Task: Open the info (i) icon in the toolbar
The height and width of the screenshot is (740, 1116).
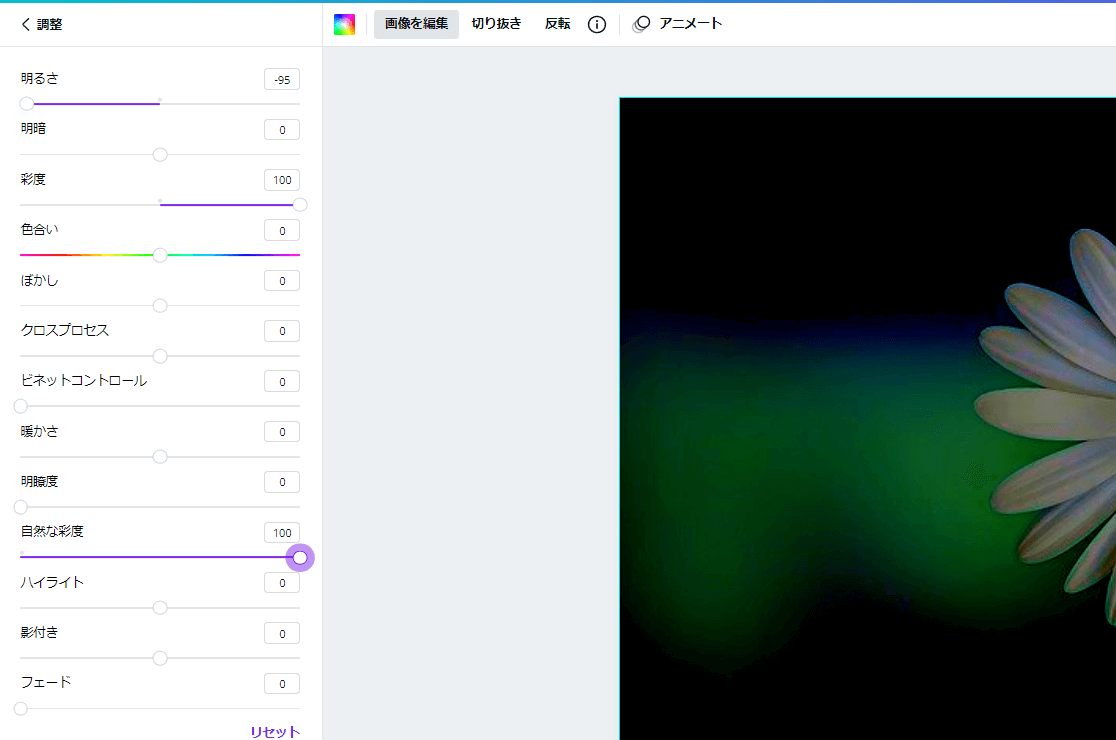Action: point(597,23)
